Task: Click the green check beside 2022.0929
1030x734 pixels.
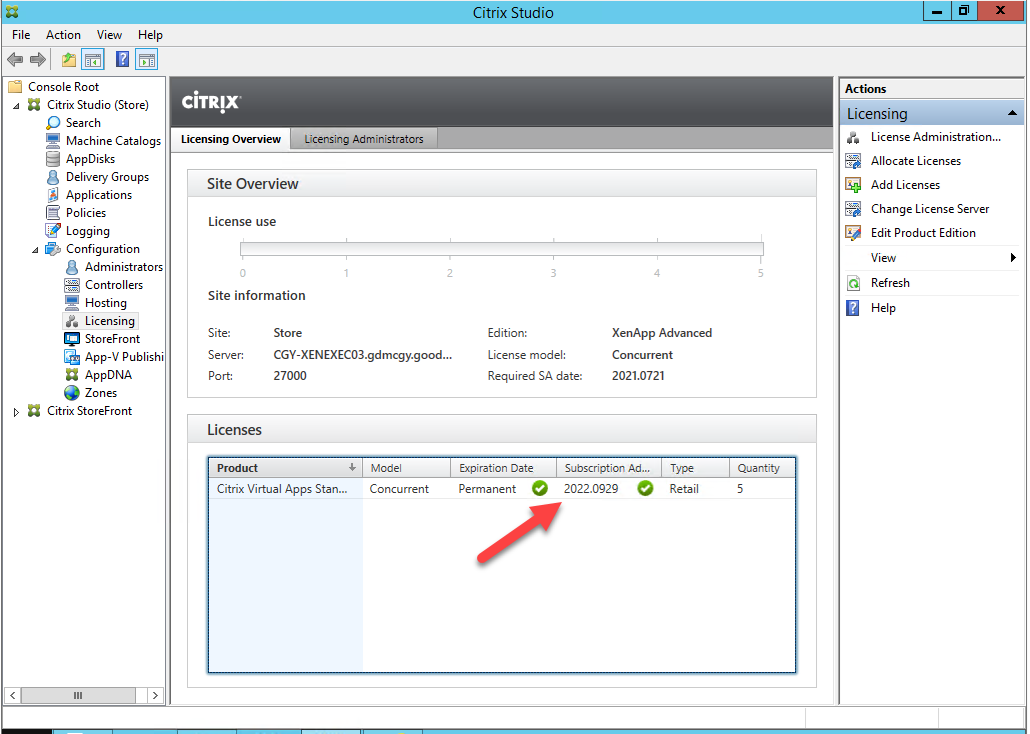Action: click(646, 488)
